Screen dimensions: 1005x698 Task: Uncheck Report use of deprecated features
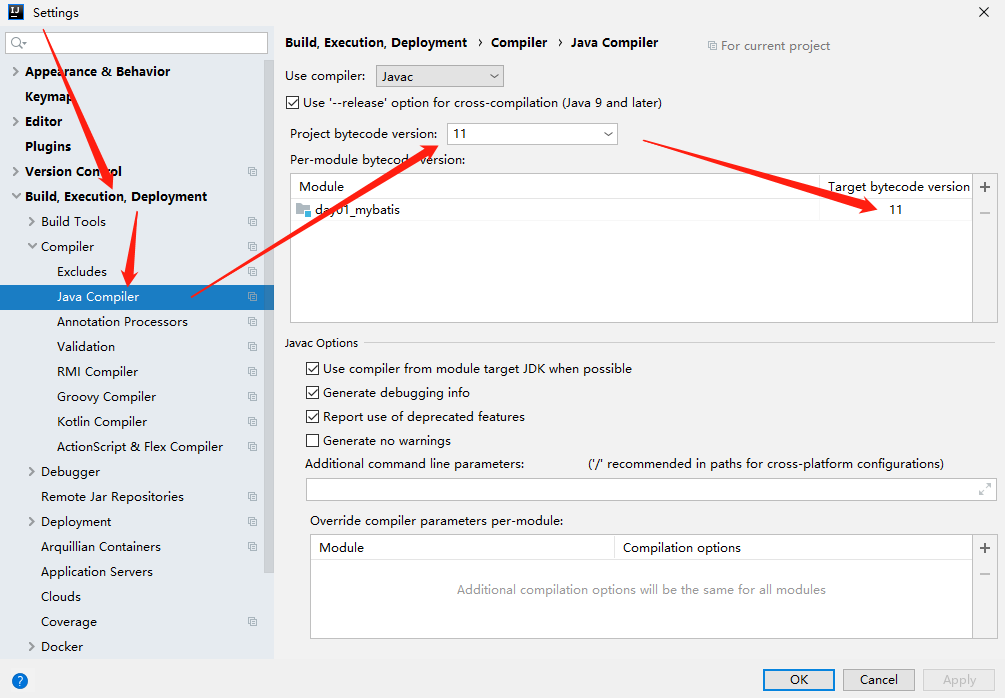(312, 417)
